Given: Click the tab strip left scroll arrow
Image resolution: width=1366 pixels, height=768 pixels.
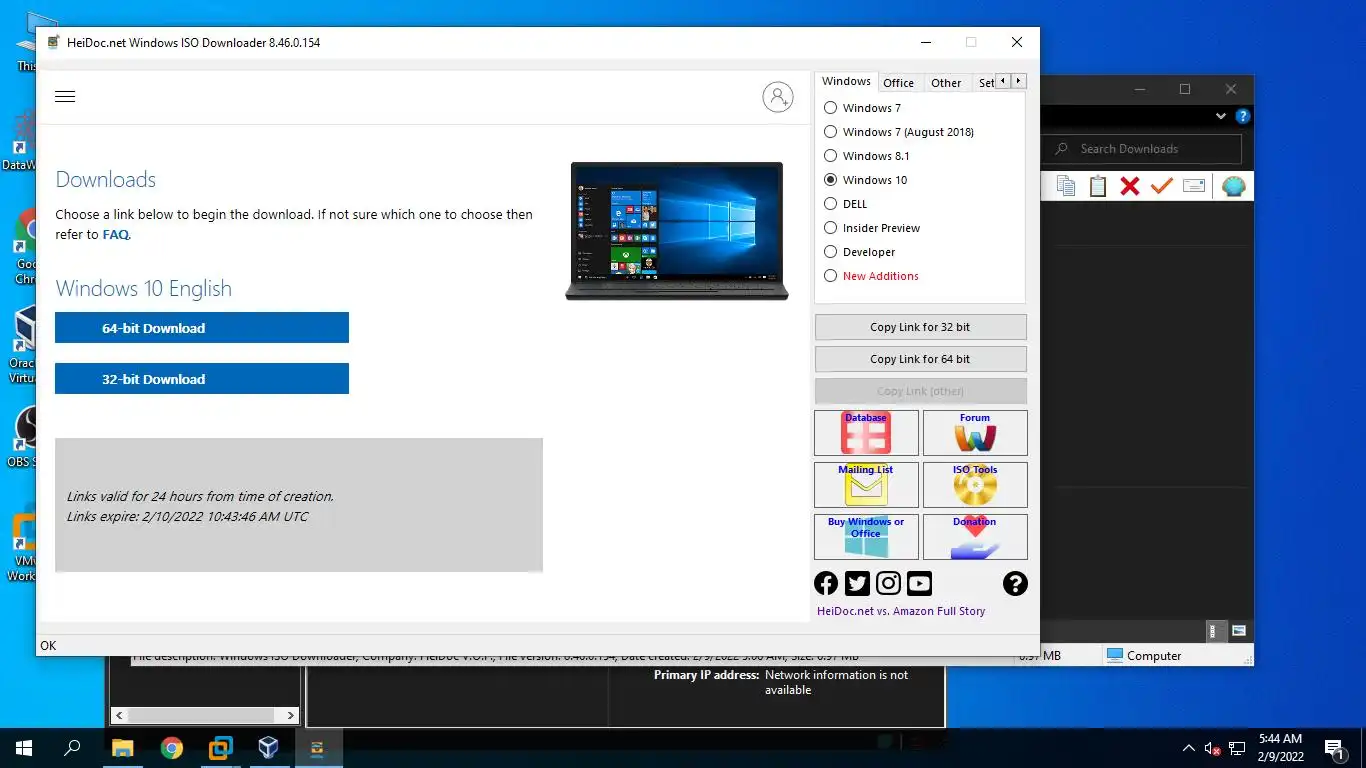Looking at the screenshot, I should click(x=1003, y=81).
